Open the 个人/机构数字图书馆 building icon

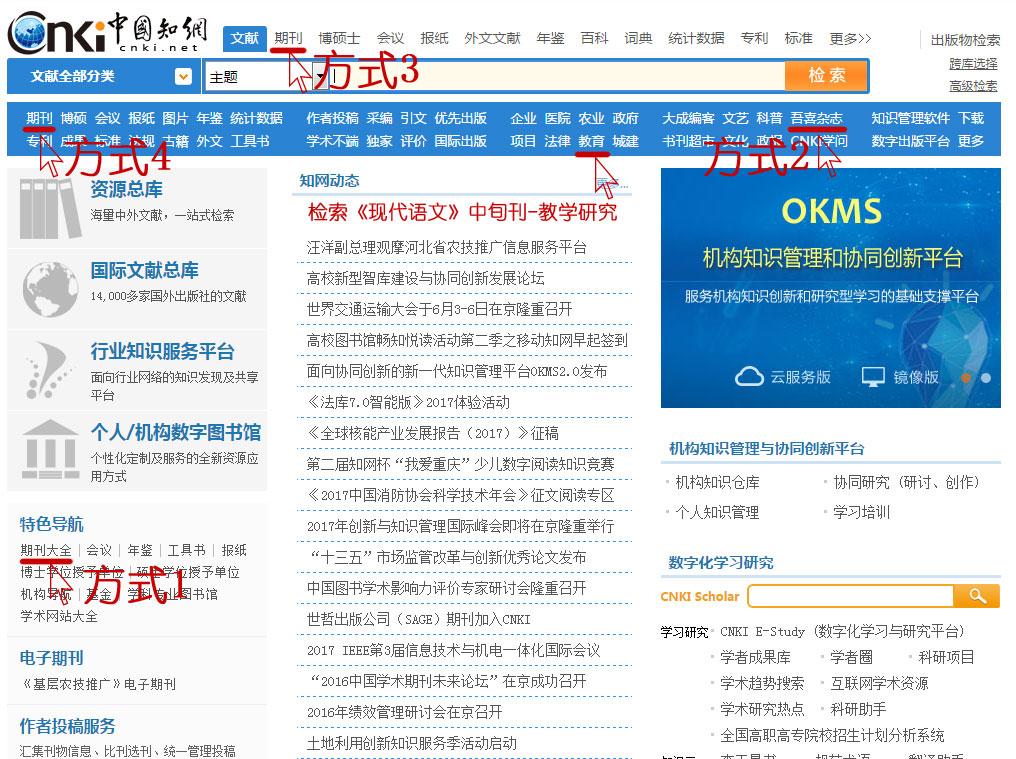click(x=50, y=449)
